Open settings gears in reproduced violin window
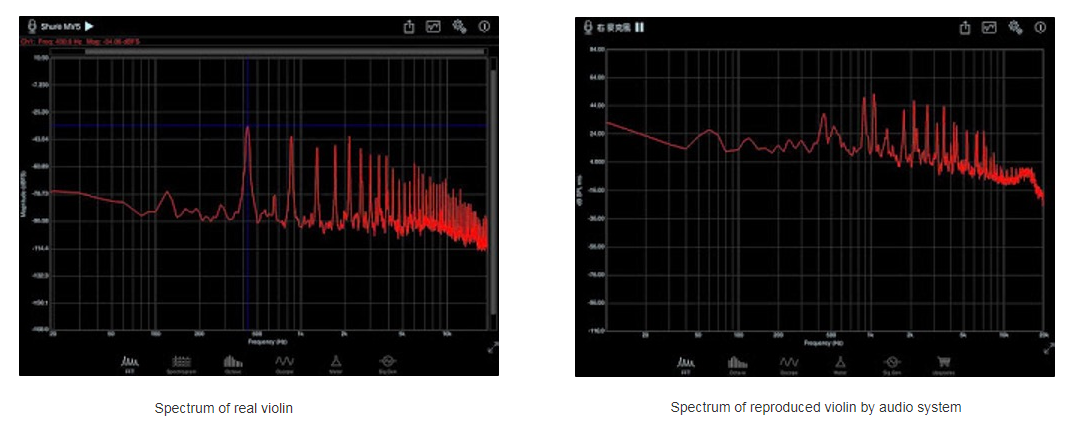Image resolution: width=1074 pixels, height=446 pixels. 1016,27
